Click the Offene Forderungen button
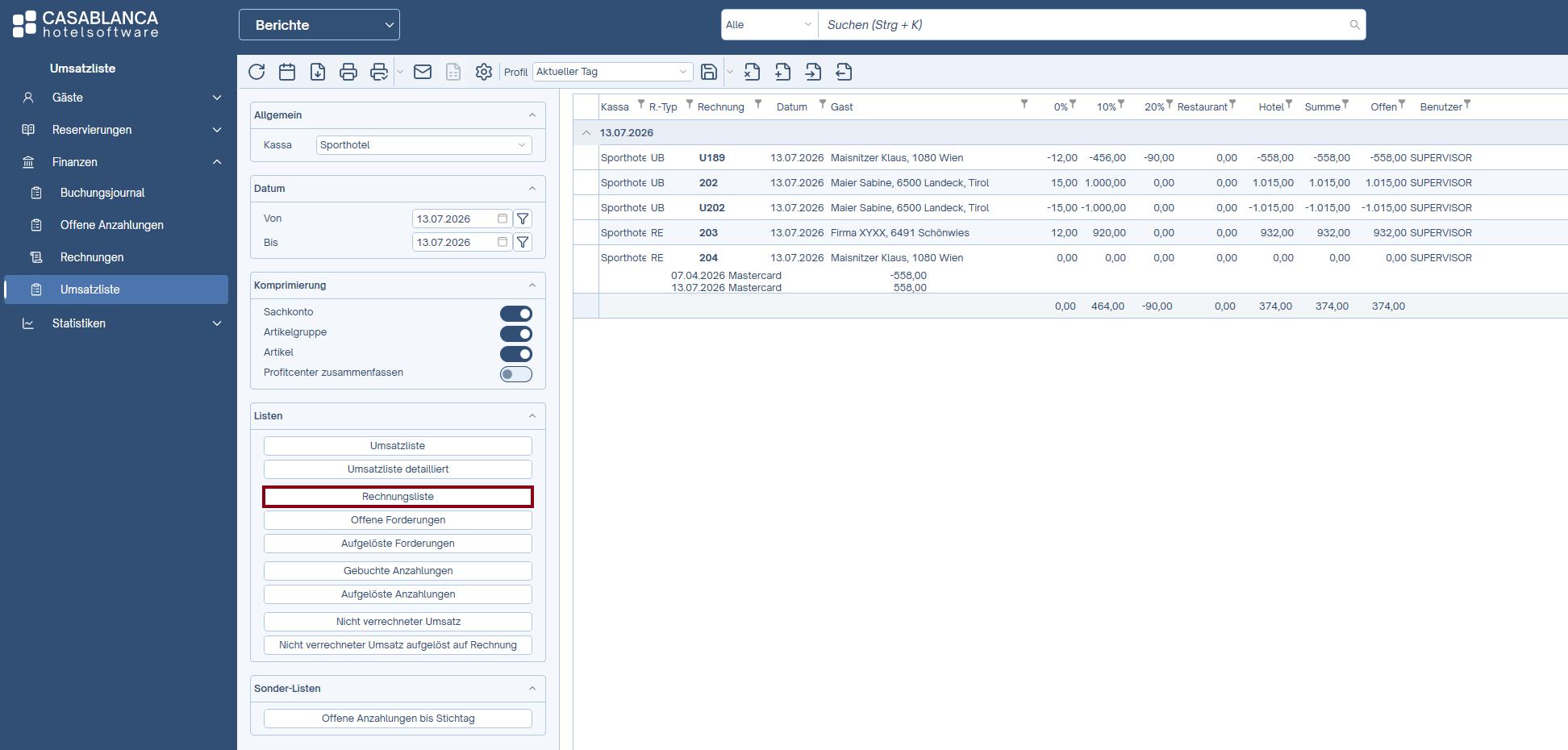Image resolution: width=1568 pixels, height=750 pixels. pyautogui.click(x=398, y=520)
